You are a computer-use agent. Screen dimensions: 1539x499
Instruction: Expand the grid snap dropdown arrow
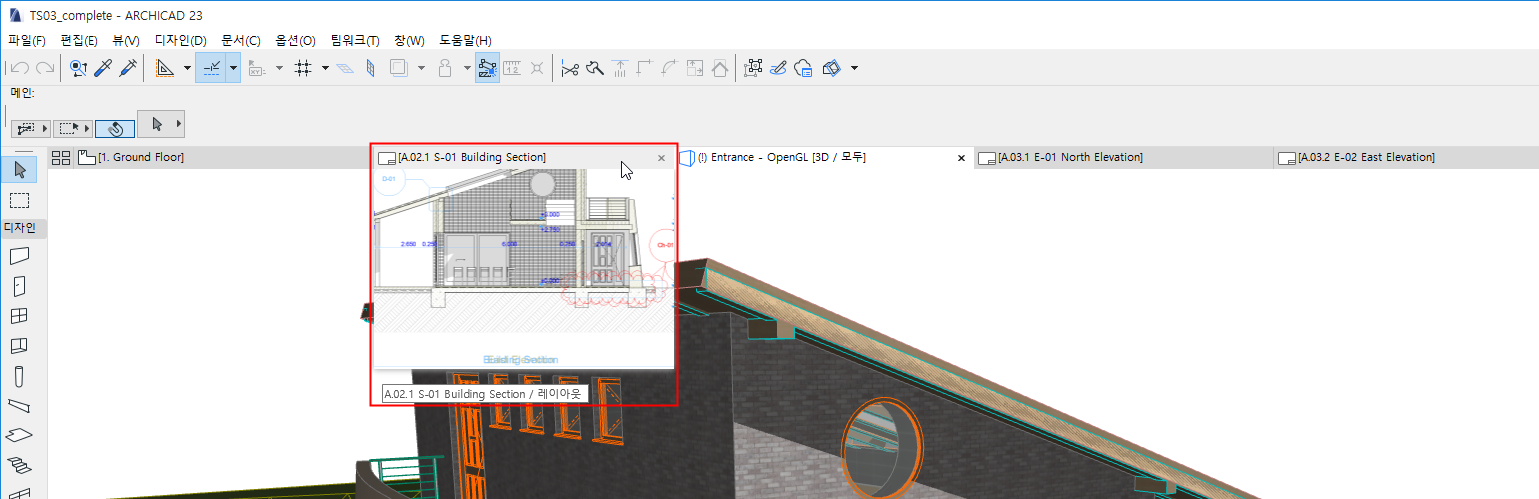[x=325, y=68]
